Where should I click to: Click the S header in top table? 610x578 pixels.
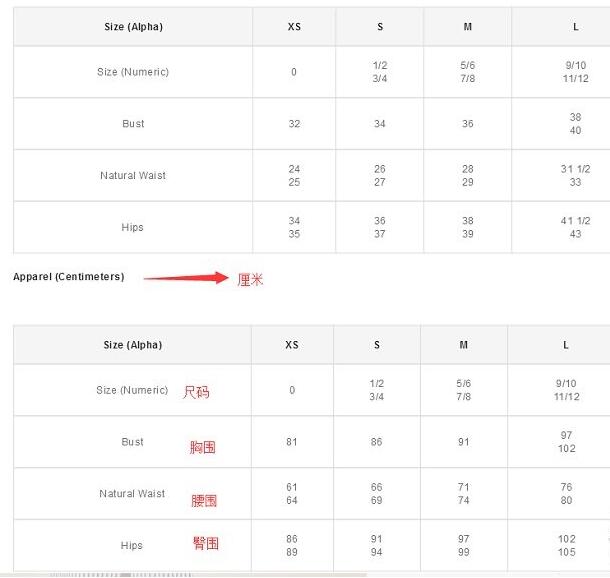click(379, 27)
